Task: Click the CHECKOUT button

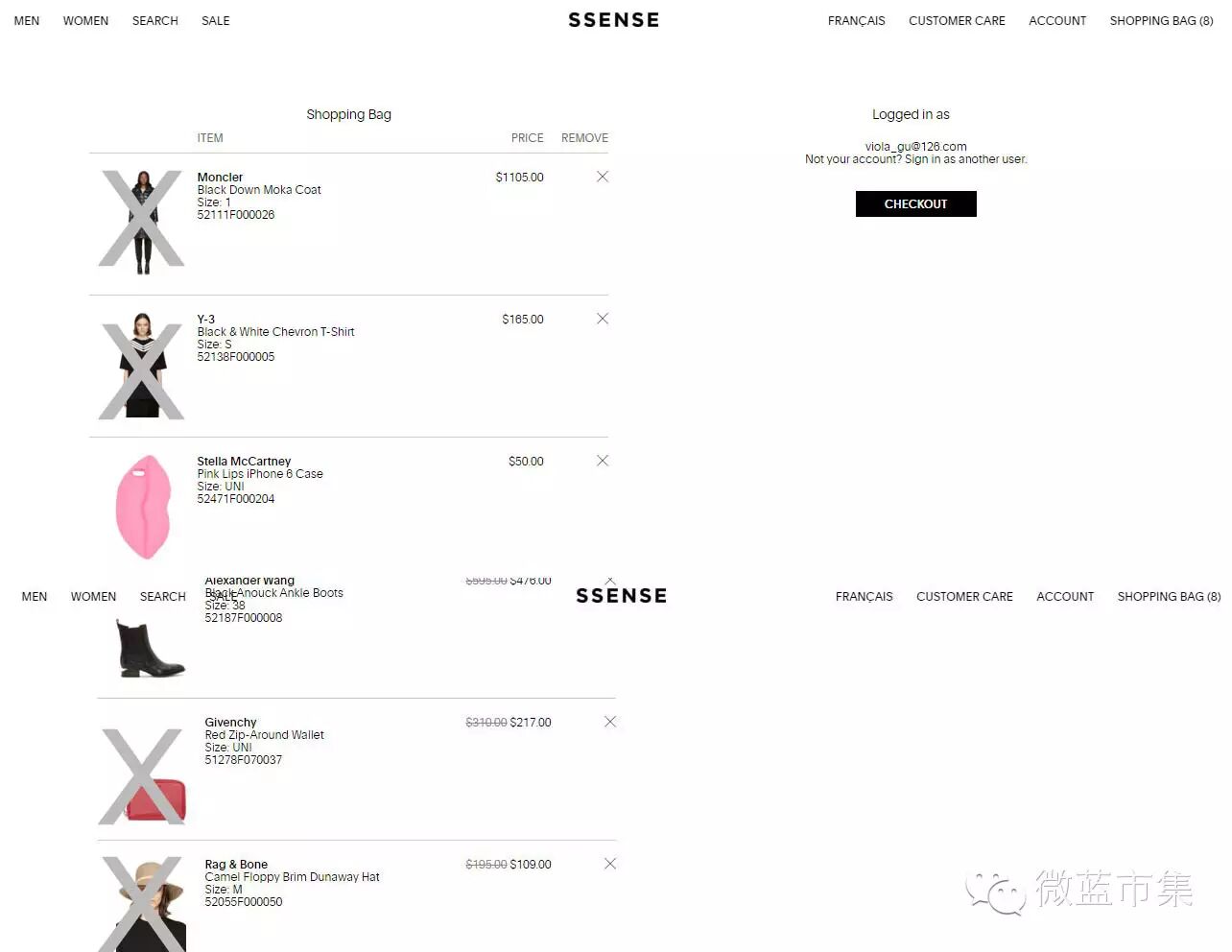Action: coord(915,203)
